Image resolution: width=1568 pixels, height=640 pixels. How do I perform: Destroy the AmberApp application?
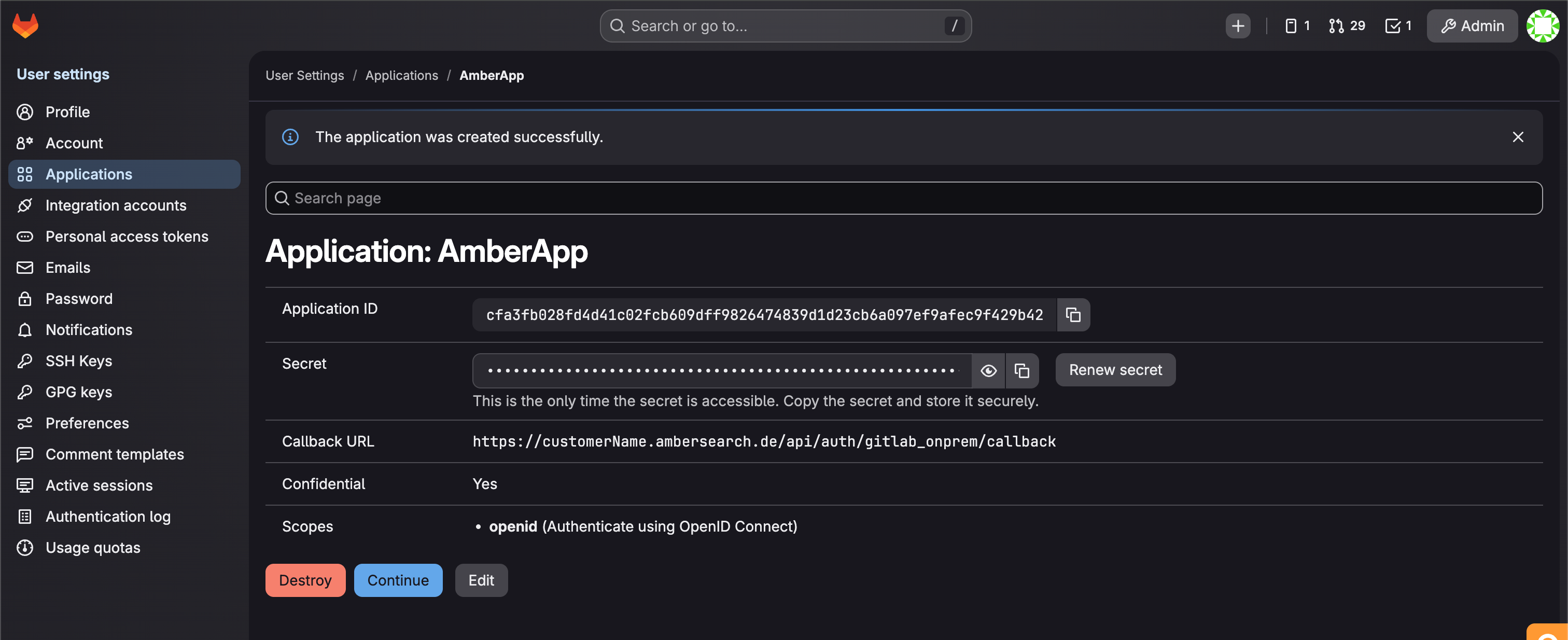[305, 580]
